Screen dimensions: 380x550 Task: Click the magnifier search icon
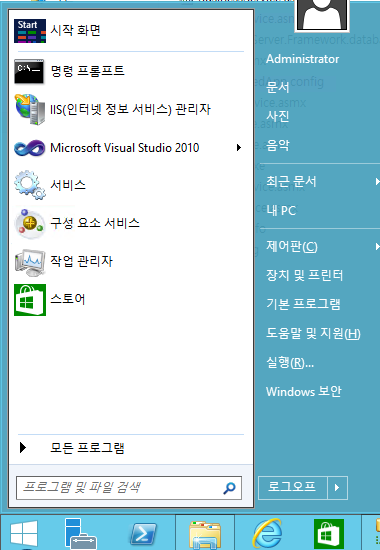point(229,488)
